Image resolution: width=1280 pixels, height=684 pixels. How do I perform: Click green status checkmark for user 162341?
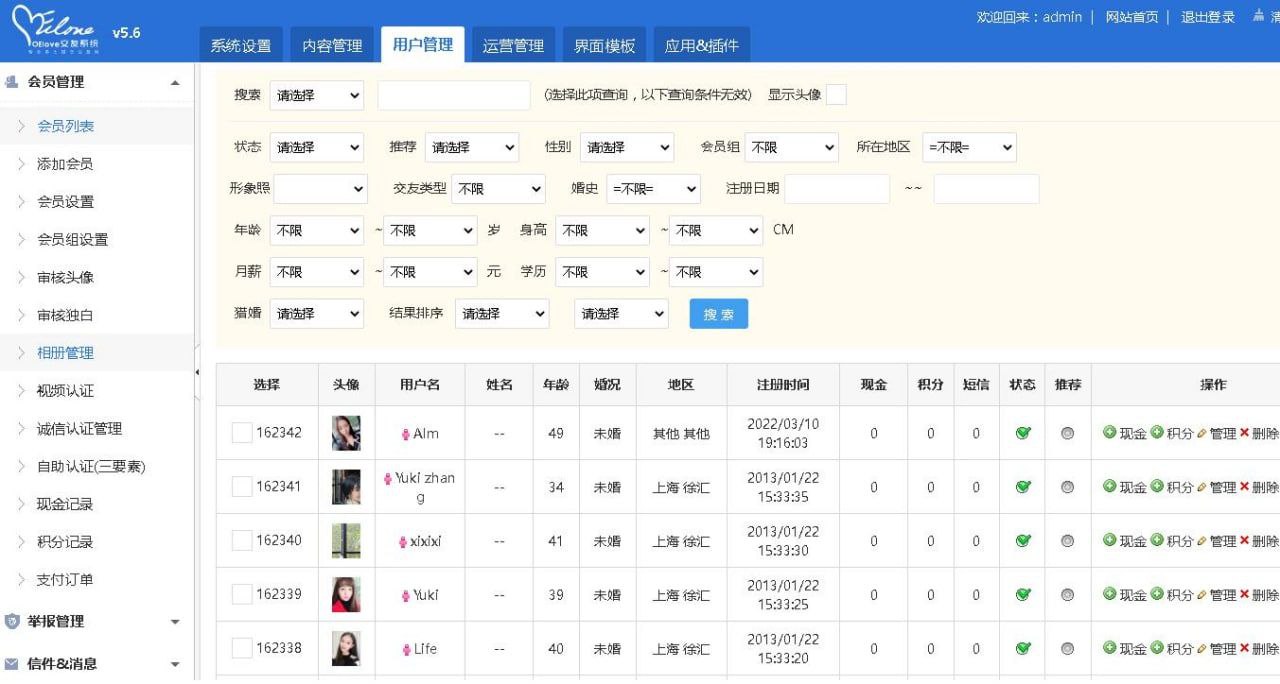(1022, 487)
